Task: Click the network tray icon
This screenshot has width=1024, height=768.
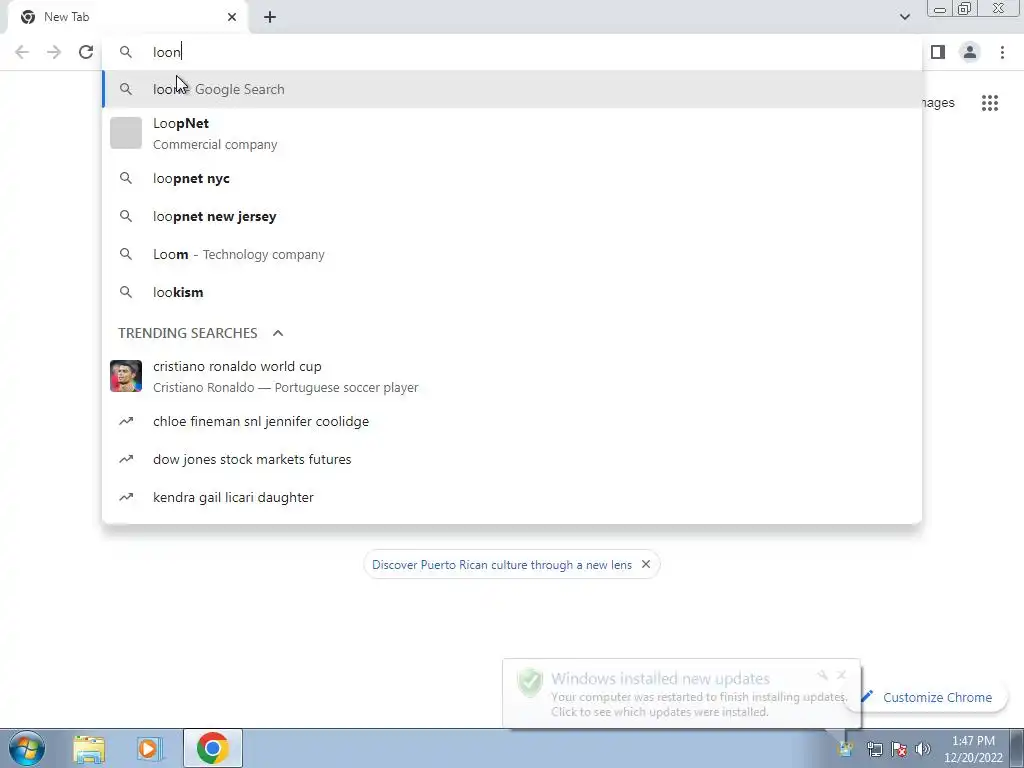Action: pos(874,749)
